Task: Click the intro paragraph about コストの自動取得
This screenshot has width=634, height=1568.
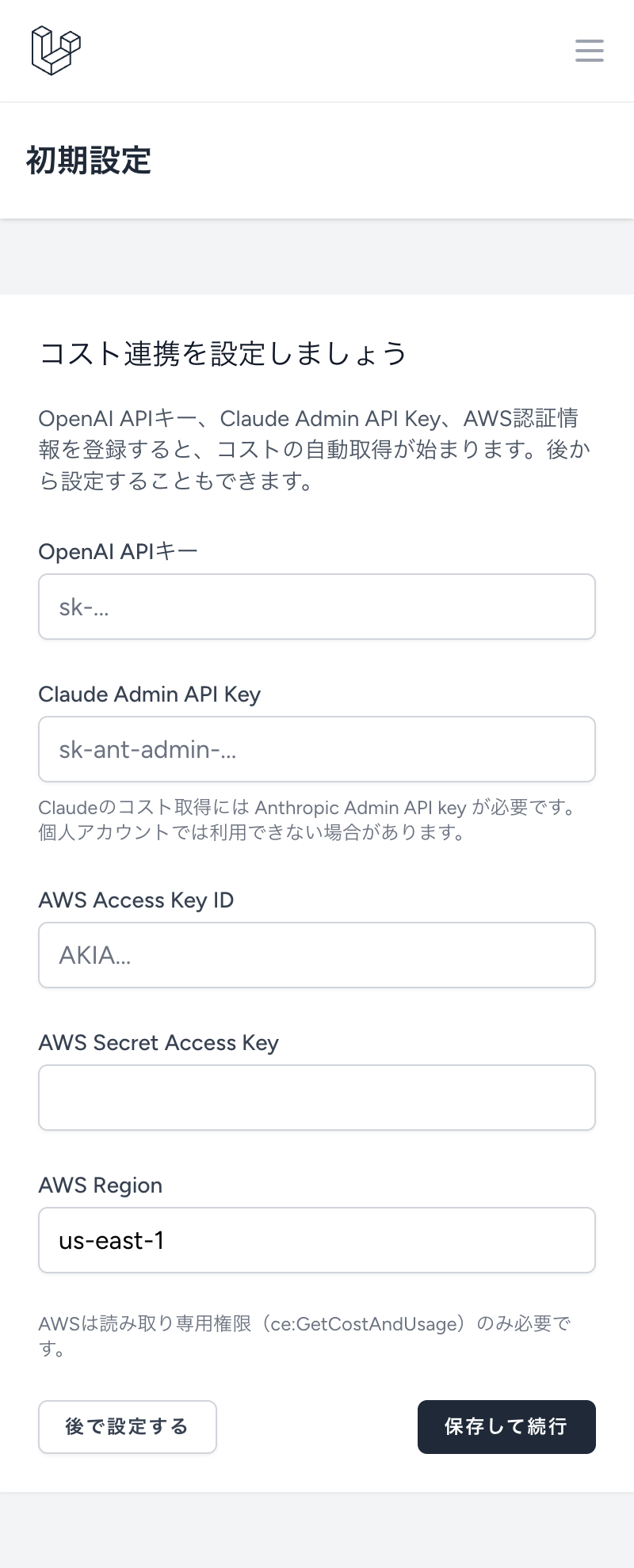Action: pos(315,450)
